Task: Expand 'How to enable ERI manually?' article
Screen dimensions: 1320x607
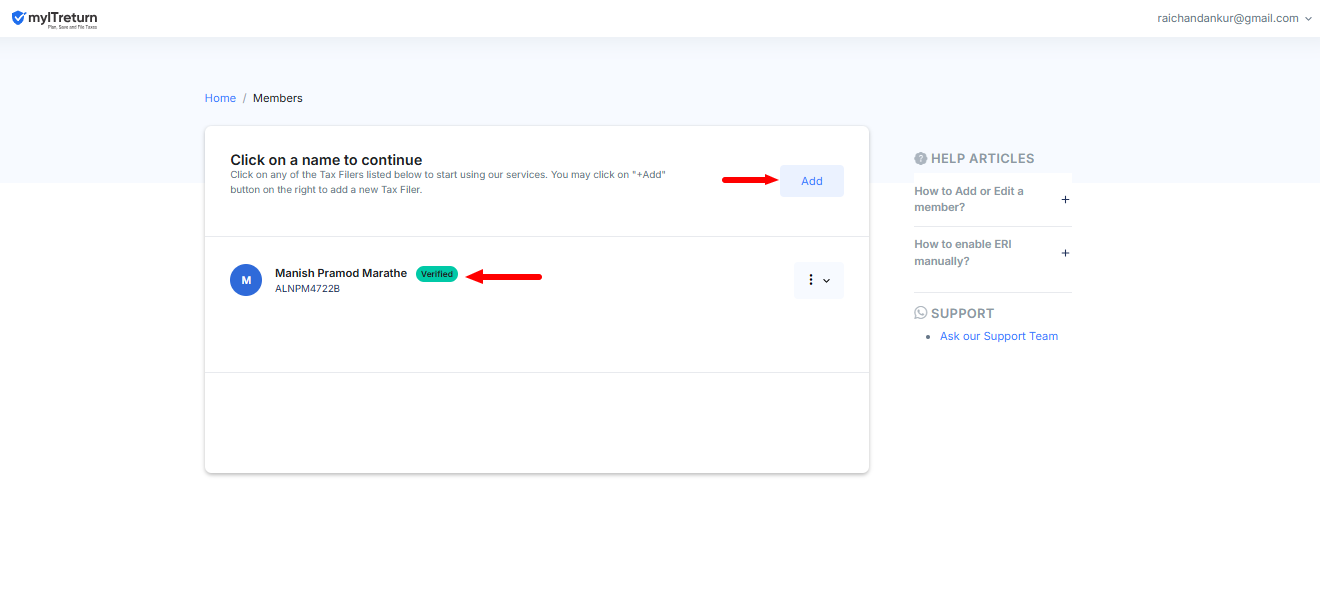Action: 992,253
